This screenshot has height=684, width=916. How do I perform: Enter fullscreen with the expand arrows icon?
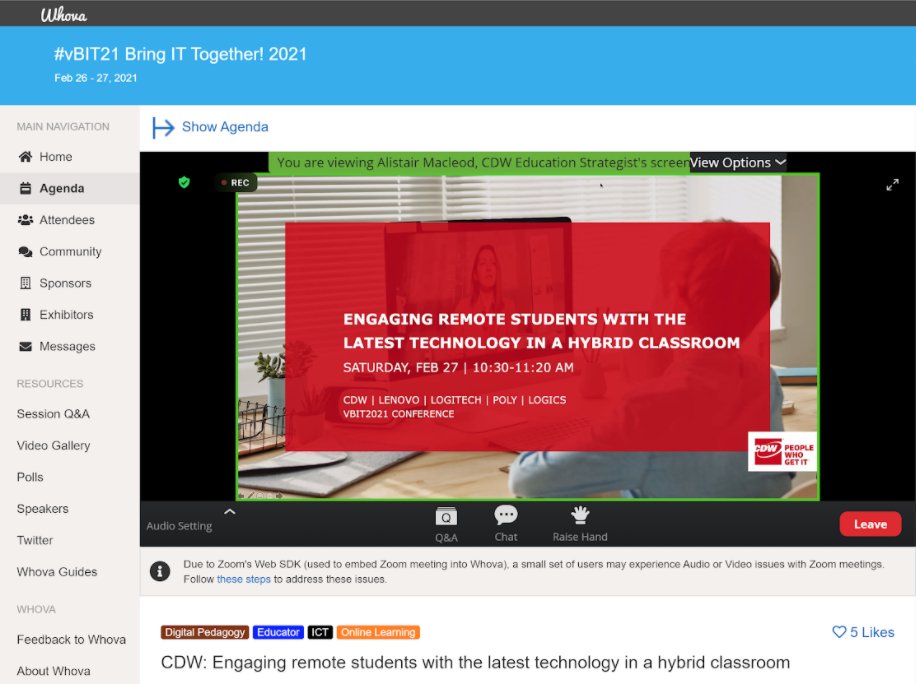coord(892,185)
